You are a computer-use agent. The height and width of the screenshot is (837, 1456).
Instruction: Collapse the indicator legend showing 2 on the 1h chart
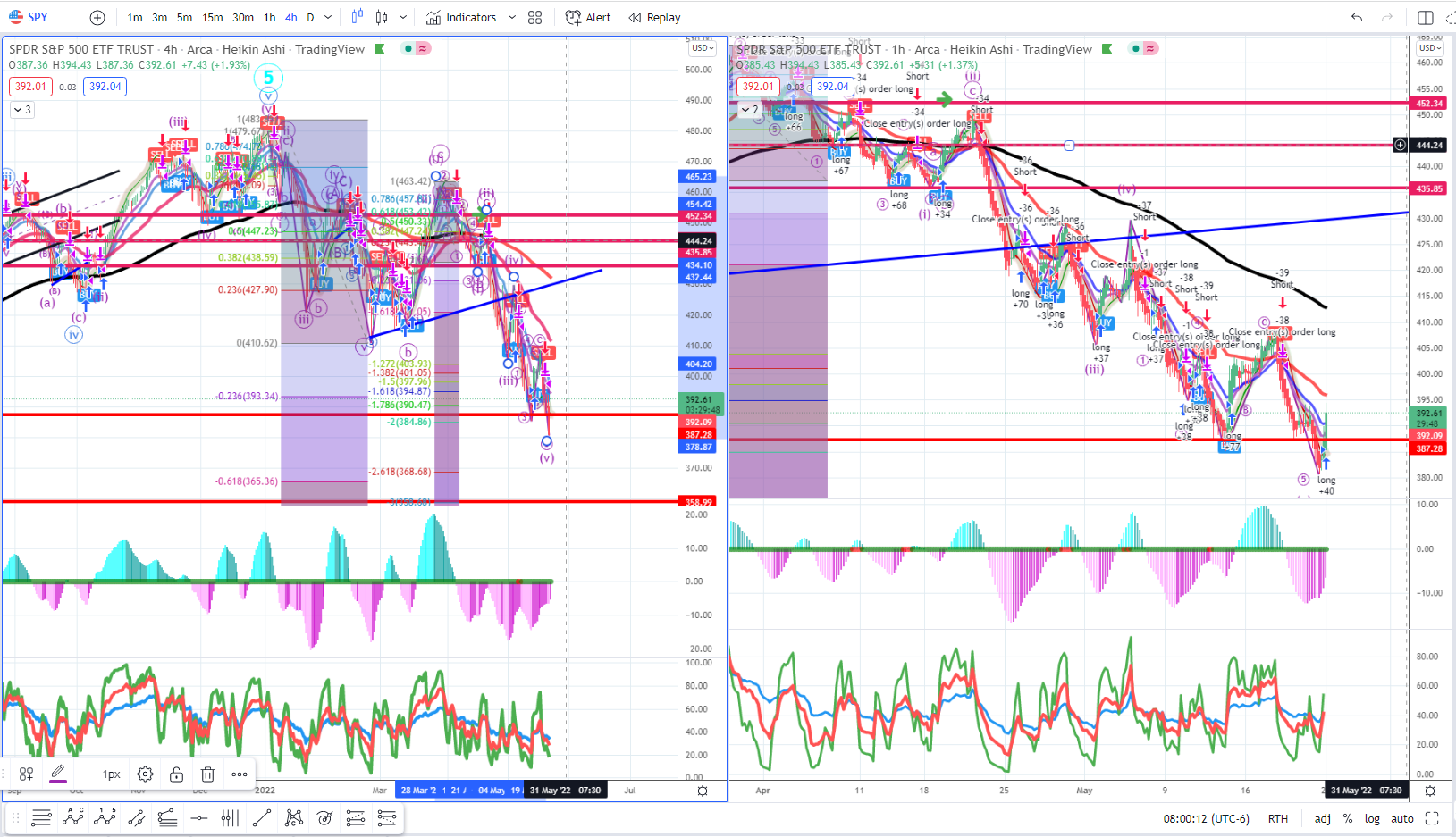[750, 110]
